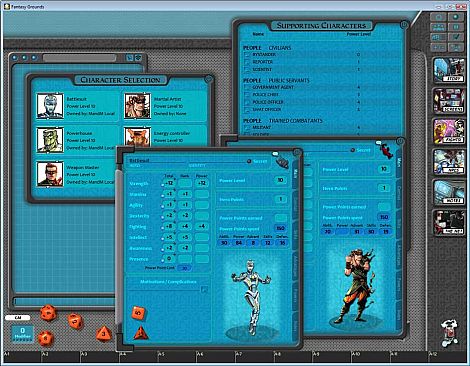Screen dimensions: 470x366
Task: Toggle the Secret option on the Martial Artist sheet
Action: (352, 150)
